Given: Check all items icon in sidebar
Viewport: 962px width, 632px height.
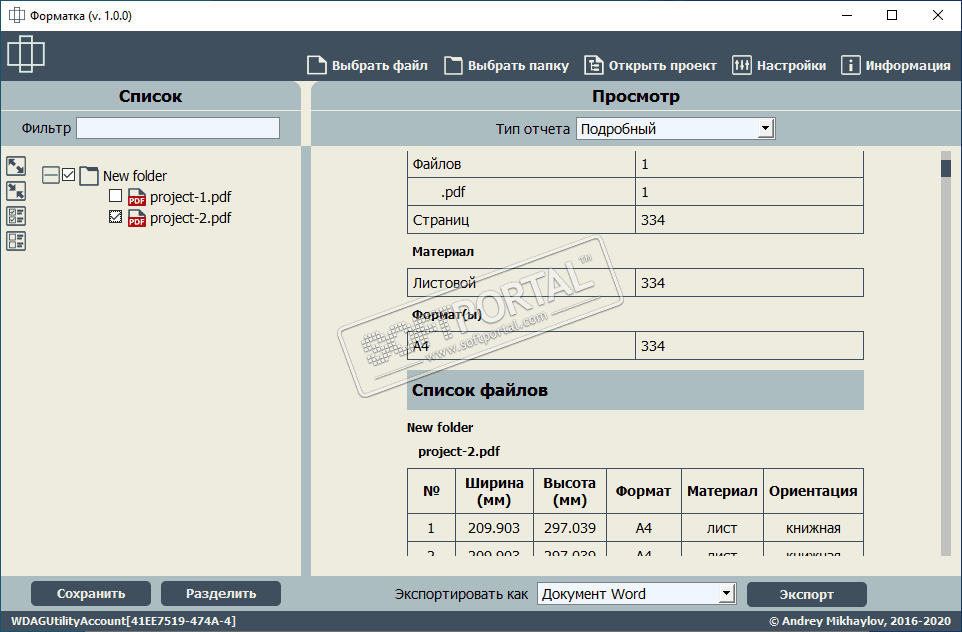Looking at the screenshot, I should coord(16,216).
